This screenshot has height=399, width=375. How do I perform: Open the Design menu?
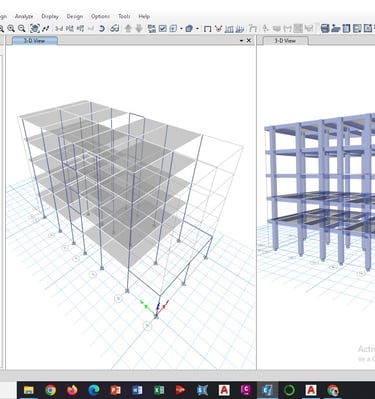pos(75,16)
